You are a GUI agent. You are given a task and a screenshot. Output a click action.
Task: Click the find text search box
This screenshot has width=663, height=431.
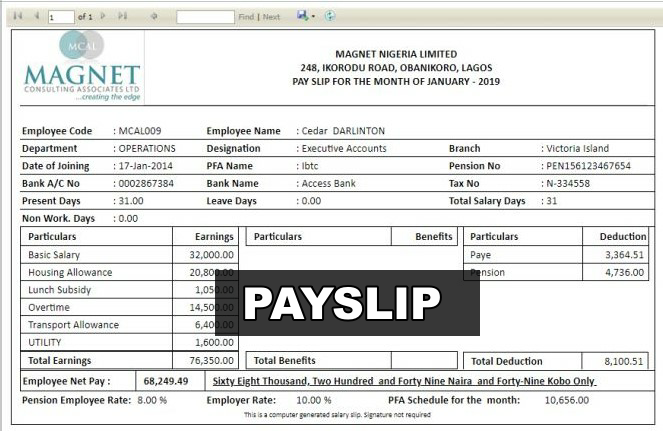(205, 17)
